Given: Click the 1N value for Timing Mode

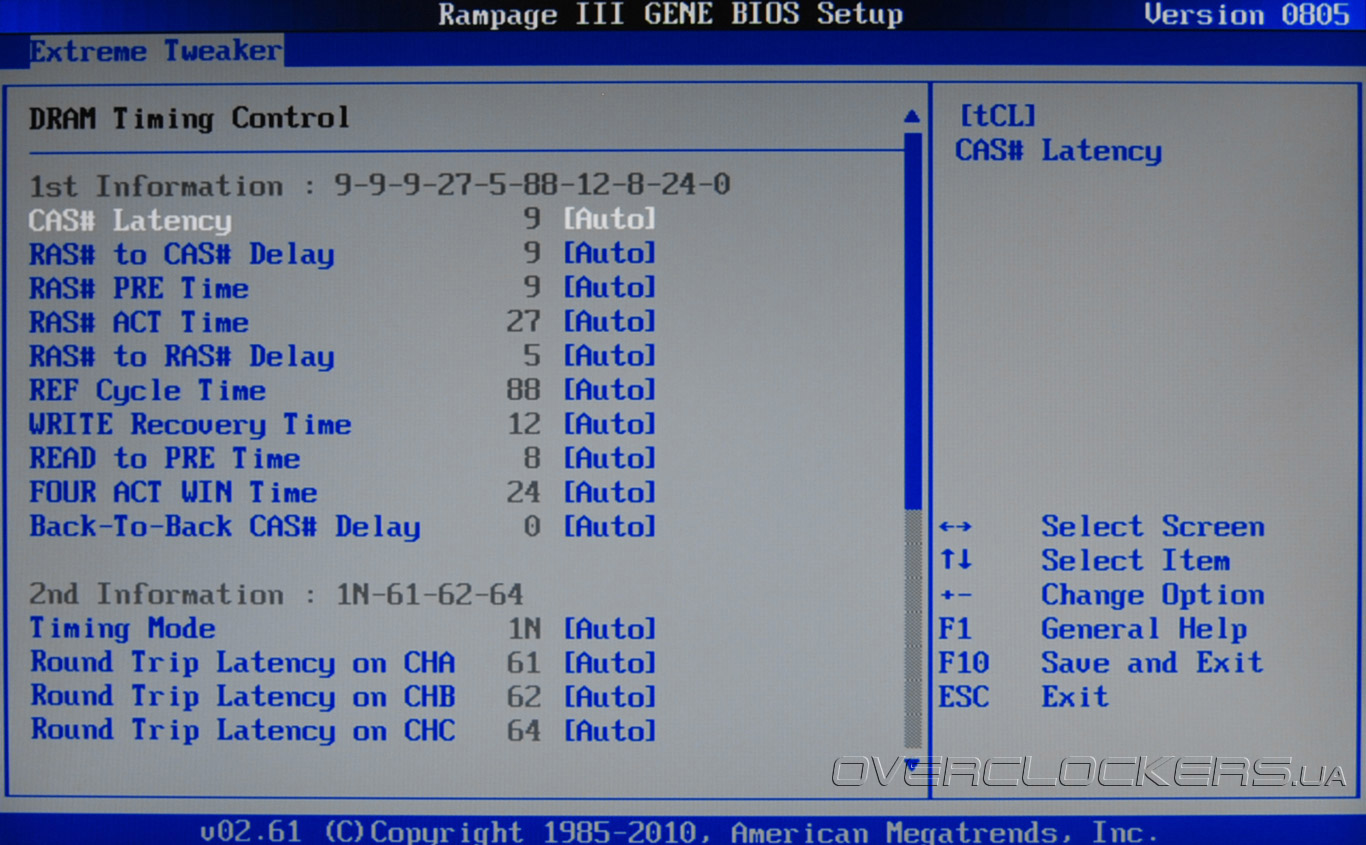Looking at the screenshot, I should click(x=524, y=628).
